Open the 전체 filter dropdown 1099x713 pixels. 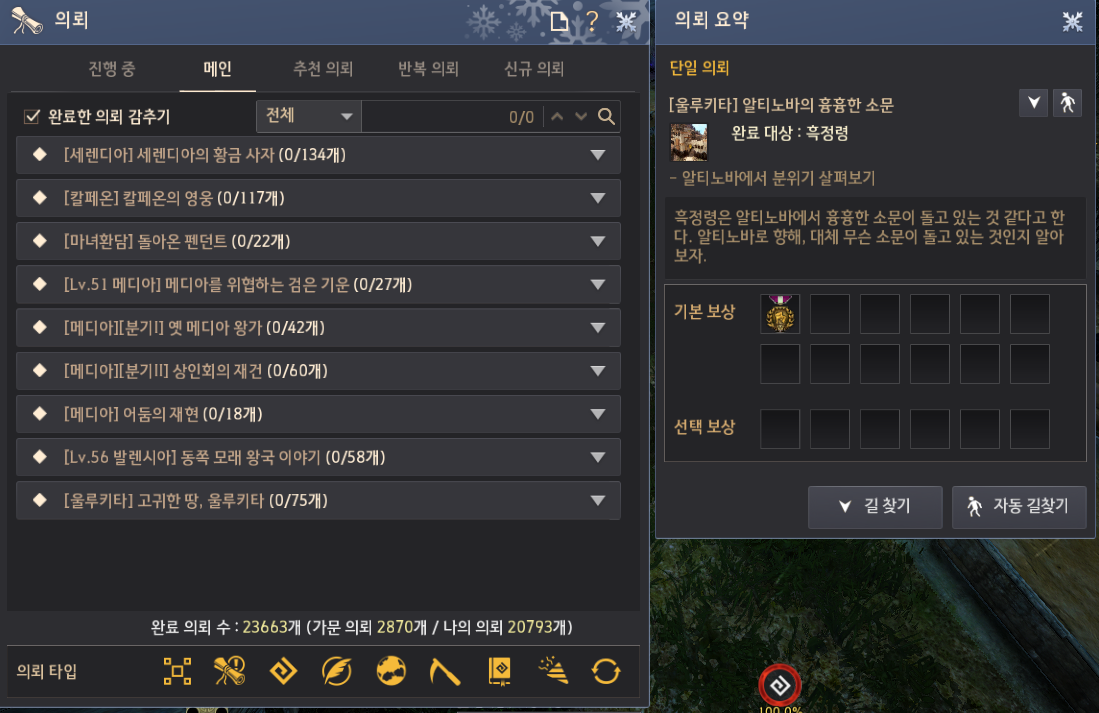[308, 116]
